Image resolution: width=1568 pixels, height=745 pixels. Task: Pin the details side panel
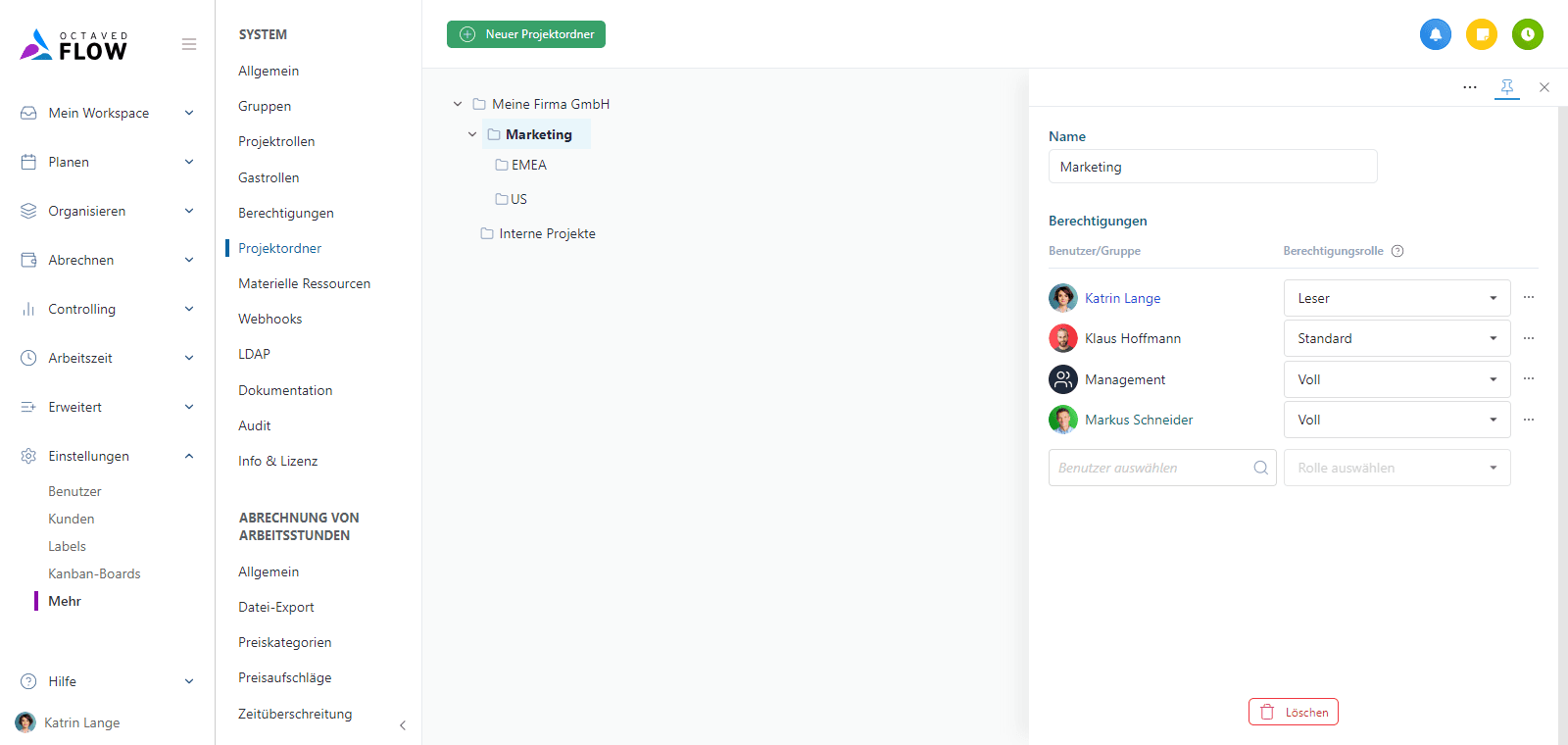pyautogui.click(x=1506, y=87)
